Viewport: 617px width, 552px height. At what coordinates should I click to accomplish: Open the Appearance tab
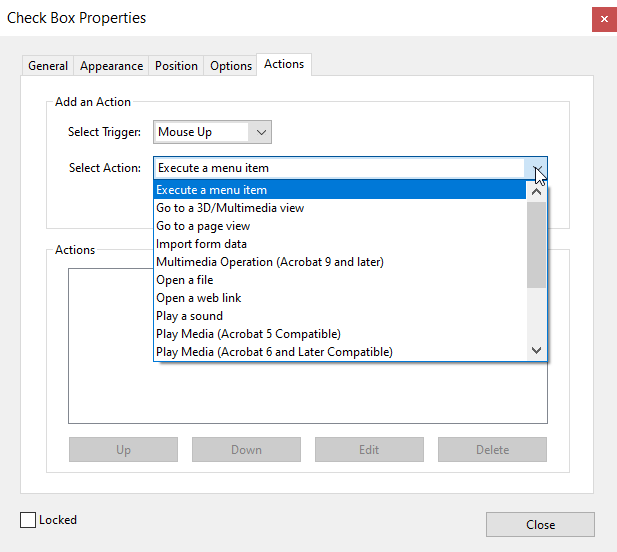(x=111, y=66)
